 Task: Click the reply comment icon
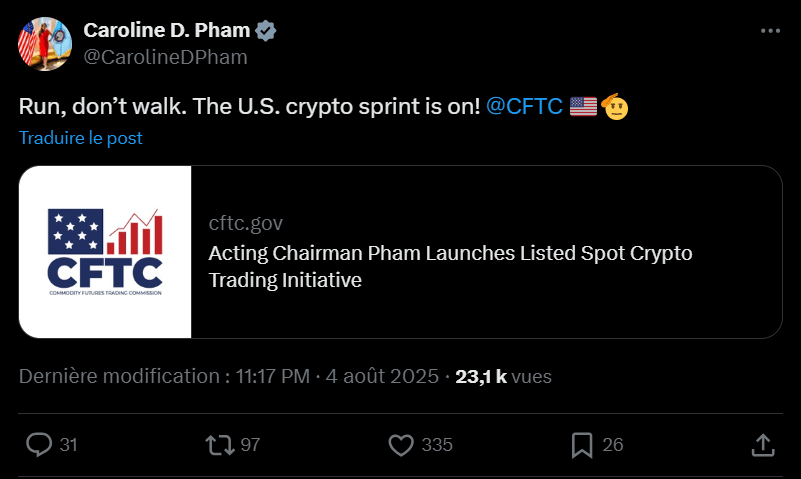pos(39,444)
